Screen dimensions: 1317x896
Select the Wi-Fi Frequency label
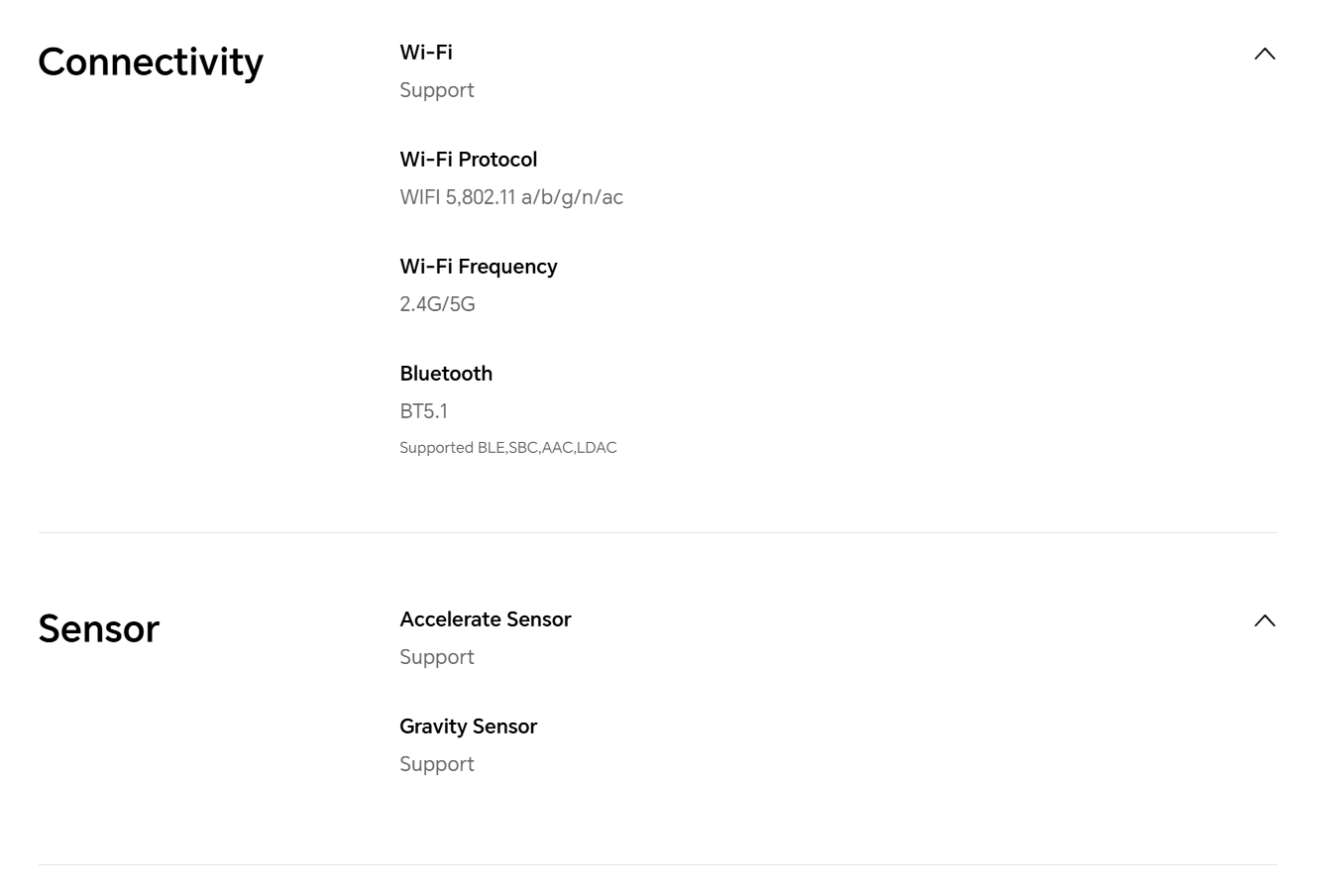[479, 266]
